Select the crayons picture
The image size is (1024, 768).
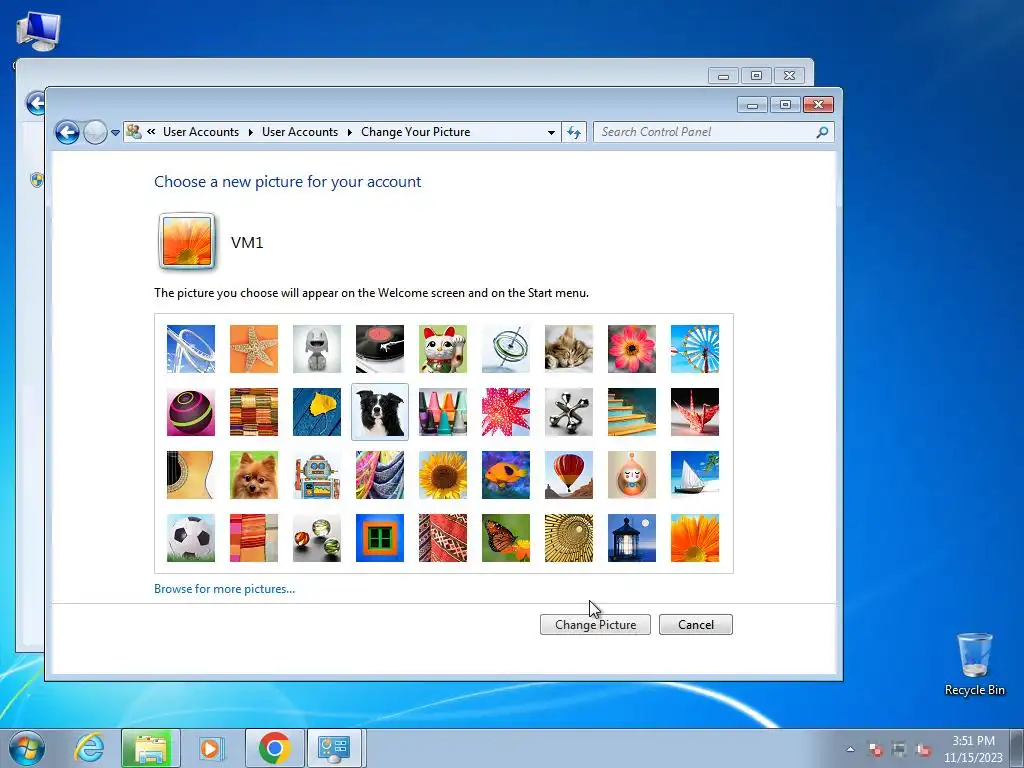coord(443,412)
